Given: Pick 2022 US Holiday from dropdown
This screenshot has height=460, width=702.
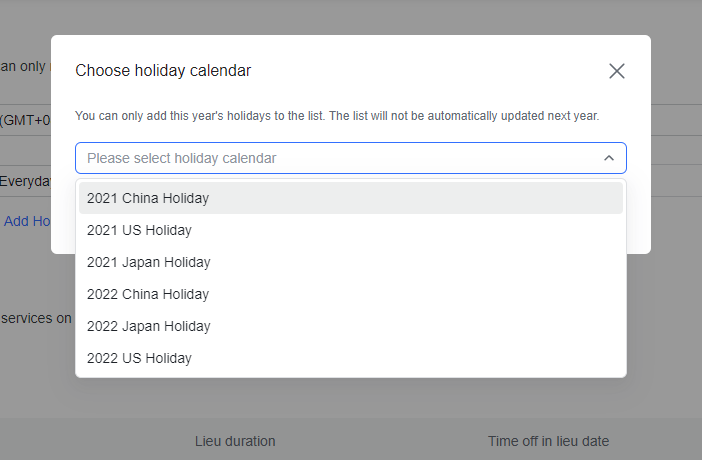Looking at the screenshot, I should [x=139, y=358].
